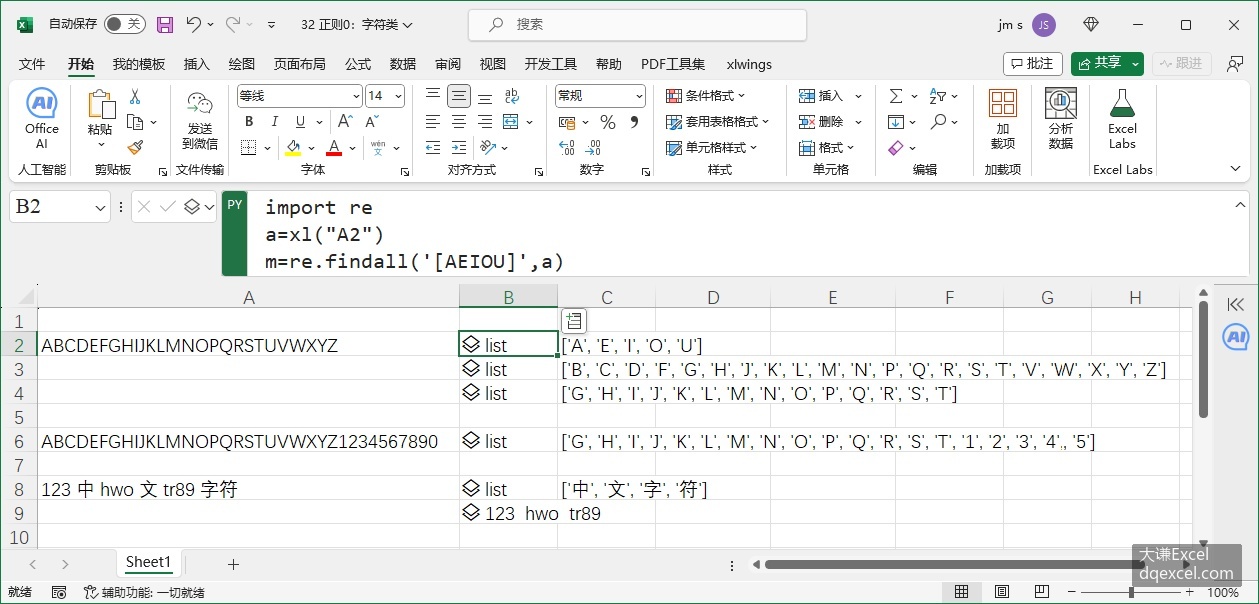This screenshot has height=604, width=1259.
Task: Increase decimal places
Action: 567,148
